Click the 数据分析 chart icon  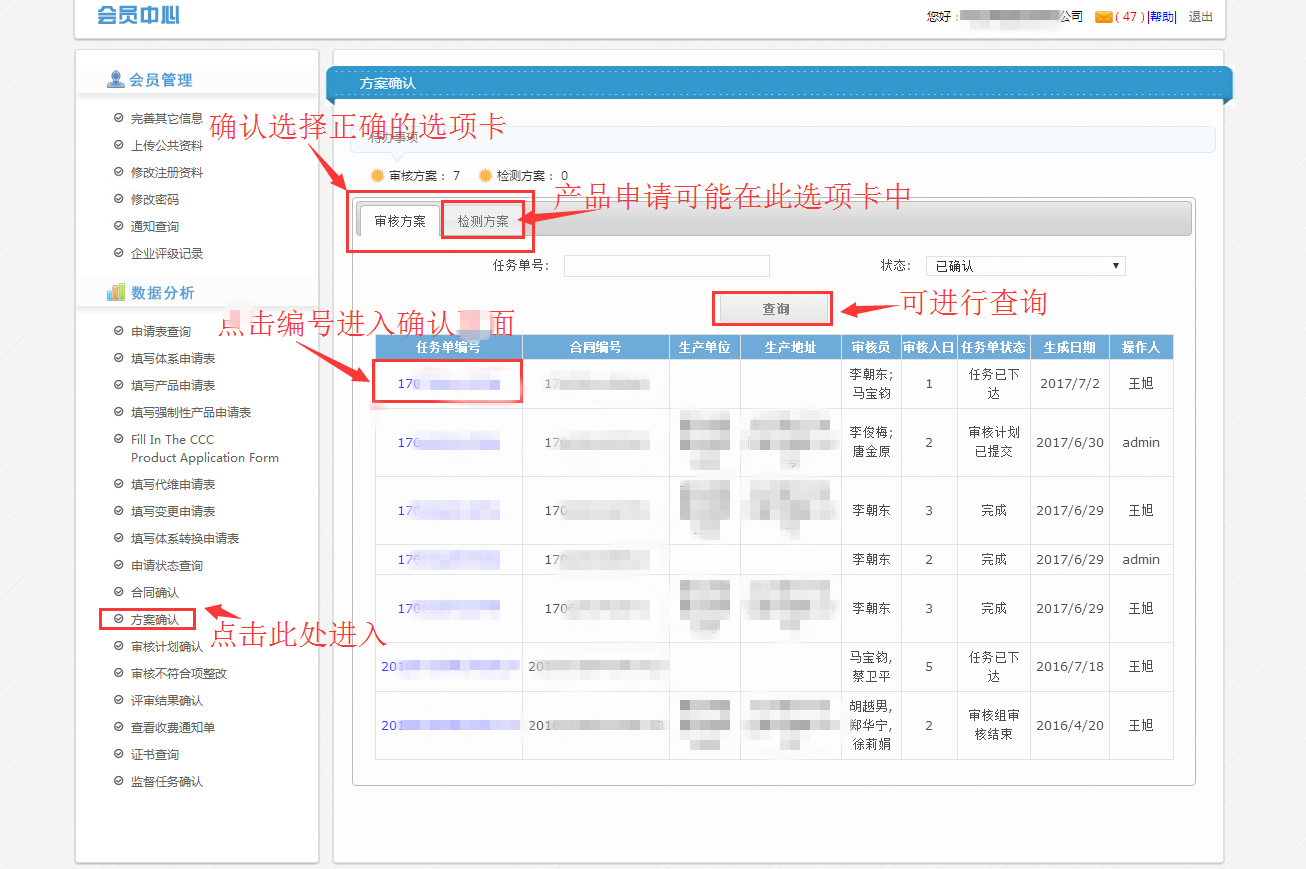[x=116, y=292]
